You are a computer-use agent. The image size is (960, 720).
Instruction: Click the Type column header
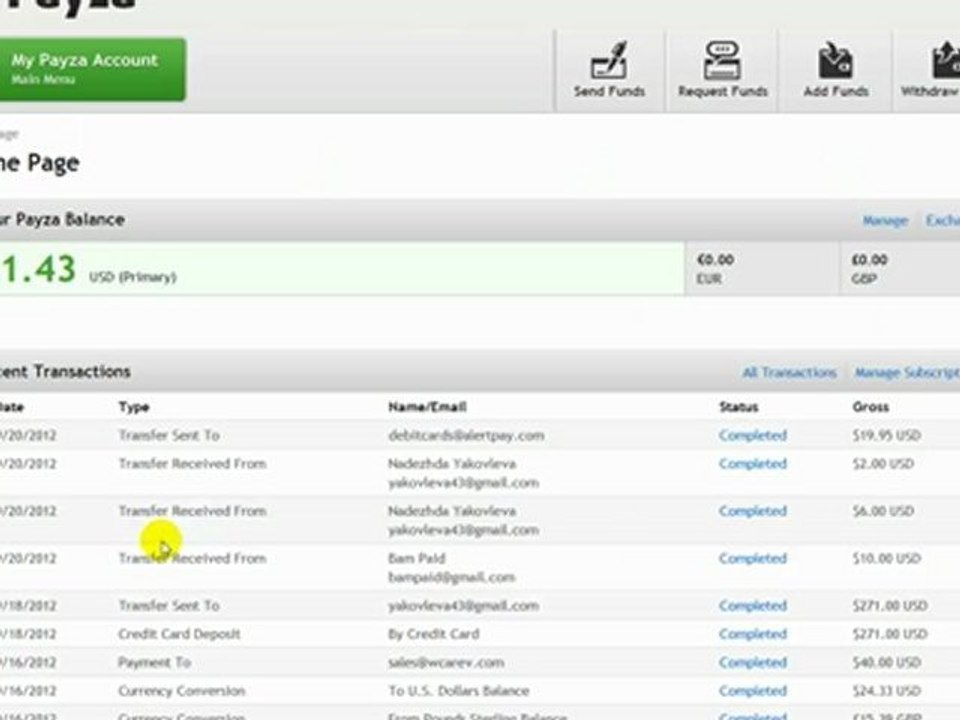pos(134,407)
